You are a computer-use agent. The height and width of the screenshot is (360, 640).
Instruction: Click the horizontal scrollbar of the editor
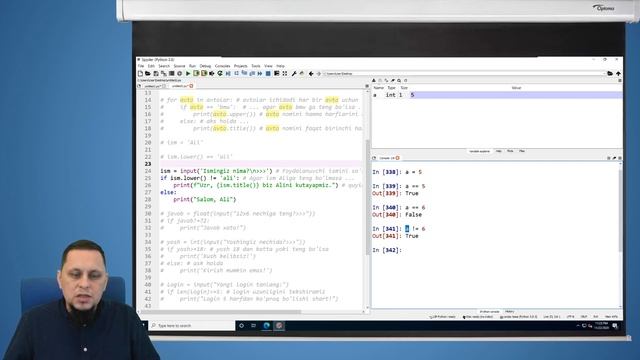[x=222, y=312]
